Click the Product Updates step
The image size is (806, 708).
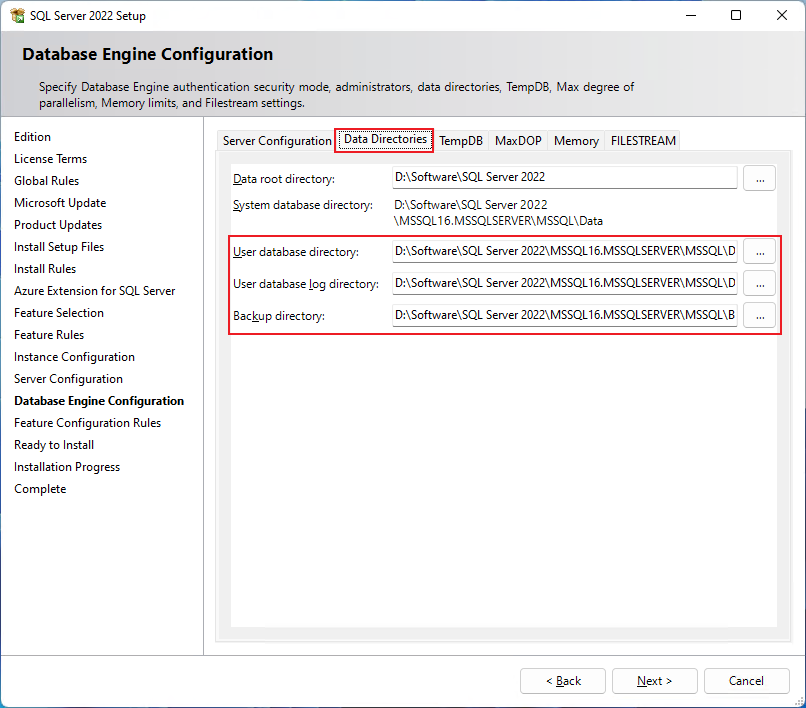(58, 225)
